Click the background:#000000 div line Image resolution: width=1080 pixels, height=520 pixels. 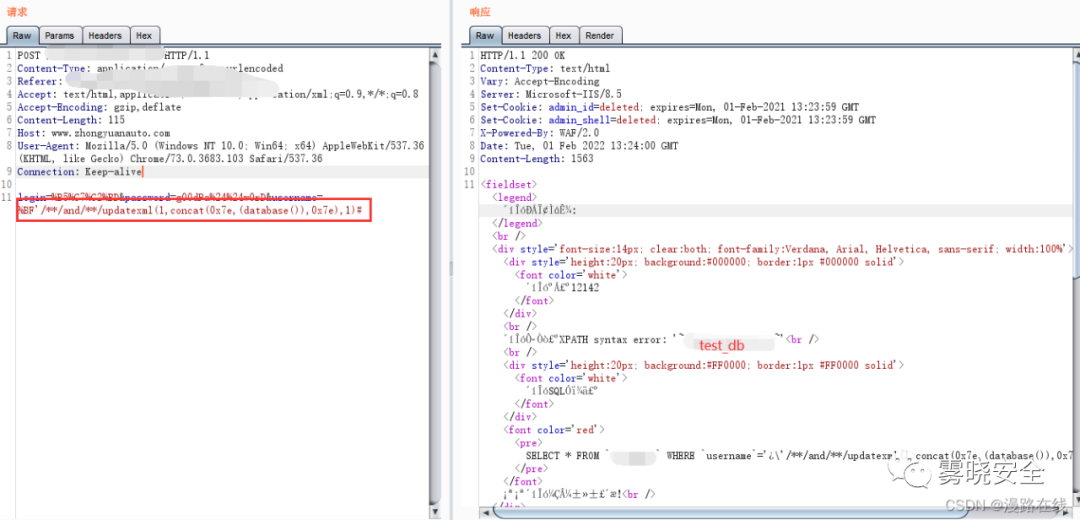[x=703, y=262]
